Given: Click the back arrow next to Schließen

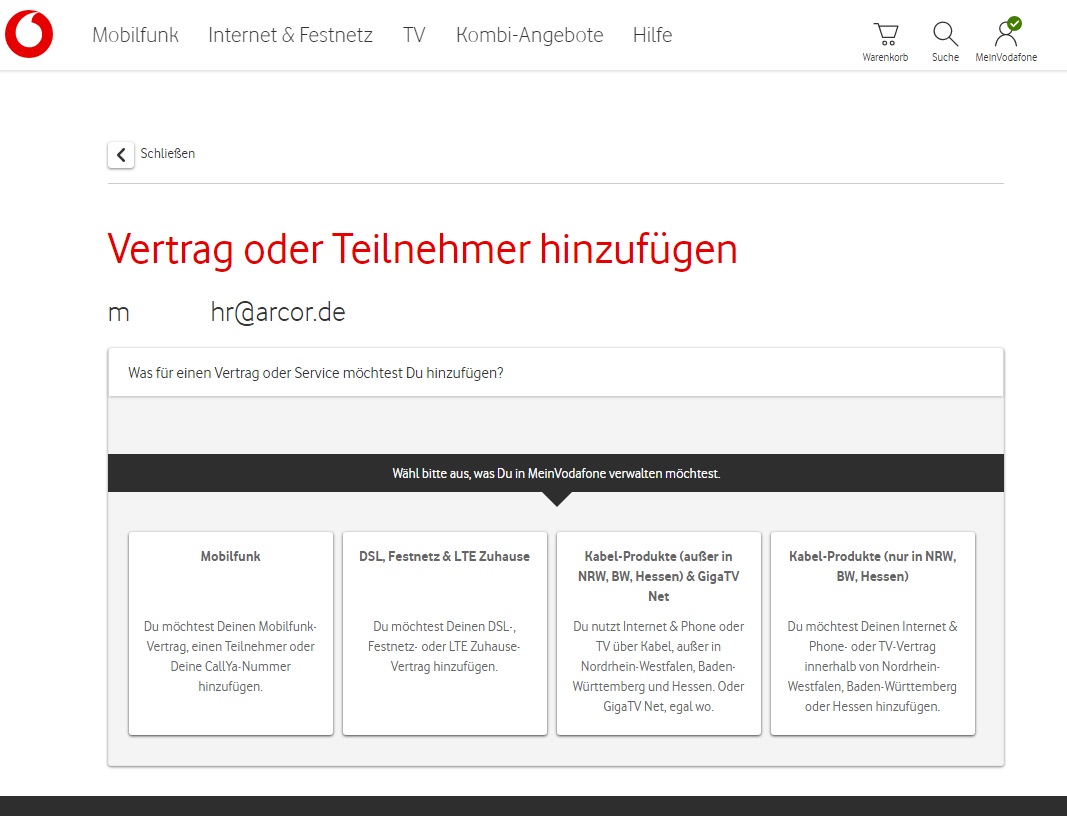Looking at the screenshot, I should 120,154.
